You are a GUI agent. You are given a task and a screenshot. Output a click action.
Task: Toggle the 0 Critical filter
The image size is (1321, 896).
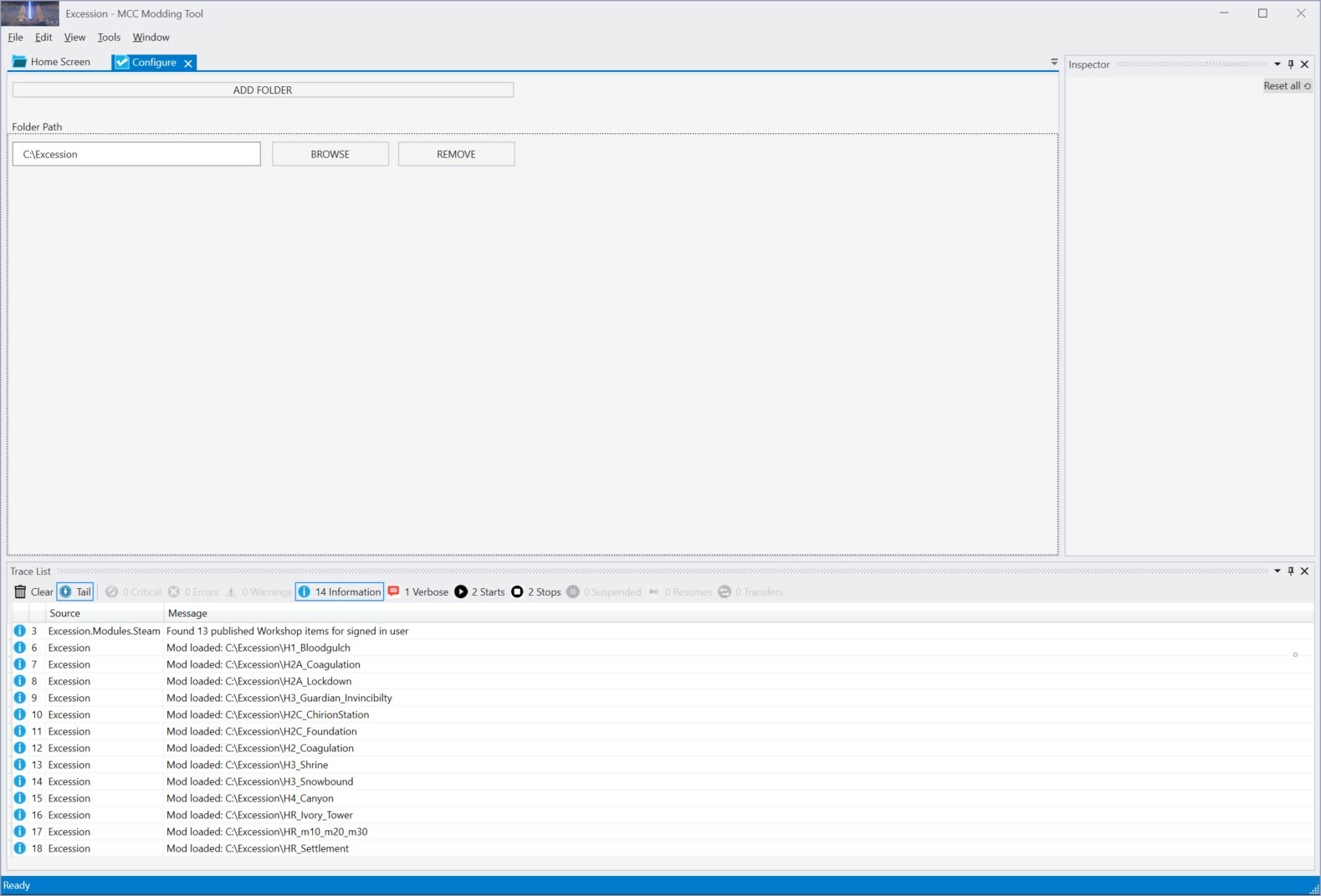[x=133, y=591]
